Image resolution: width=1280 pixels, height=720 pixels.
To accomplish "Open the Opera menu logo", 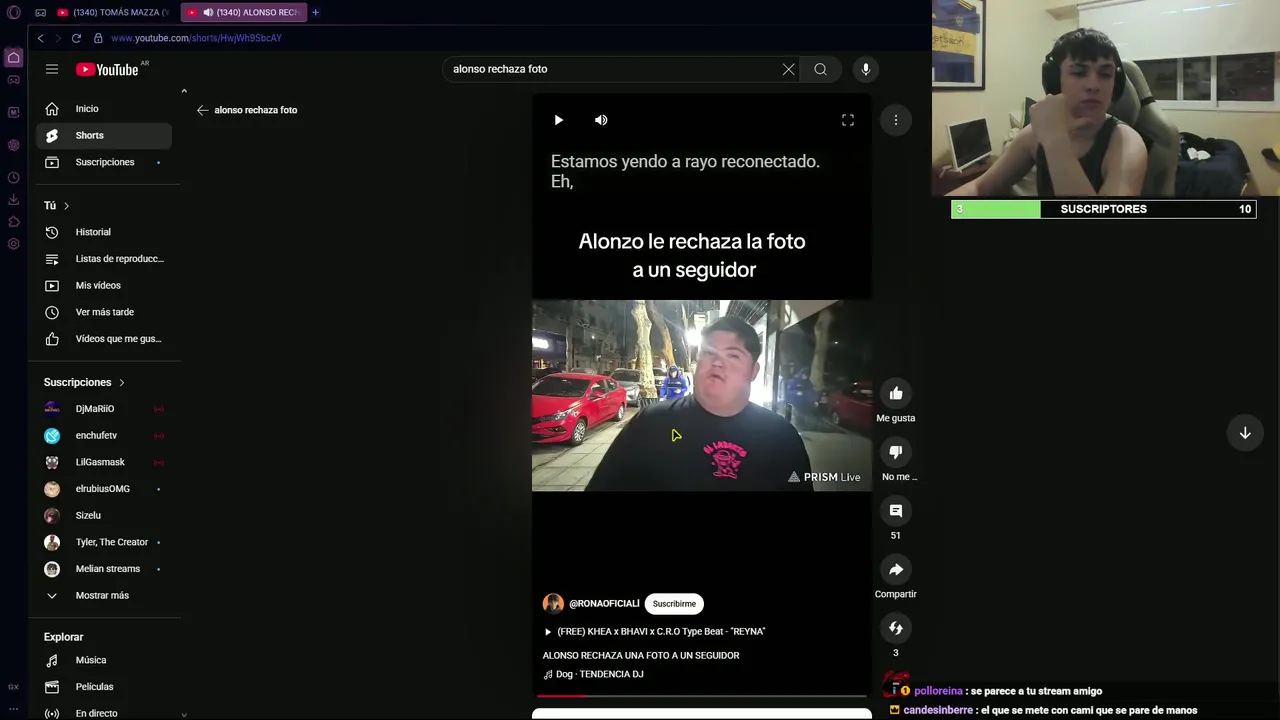I will pyautogui.click(x=14, y=12).
